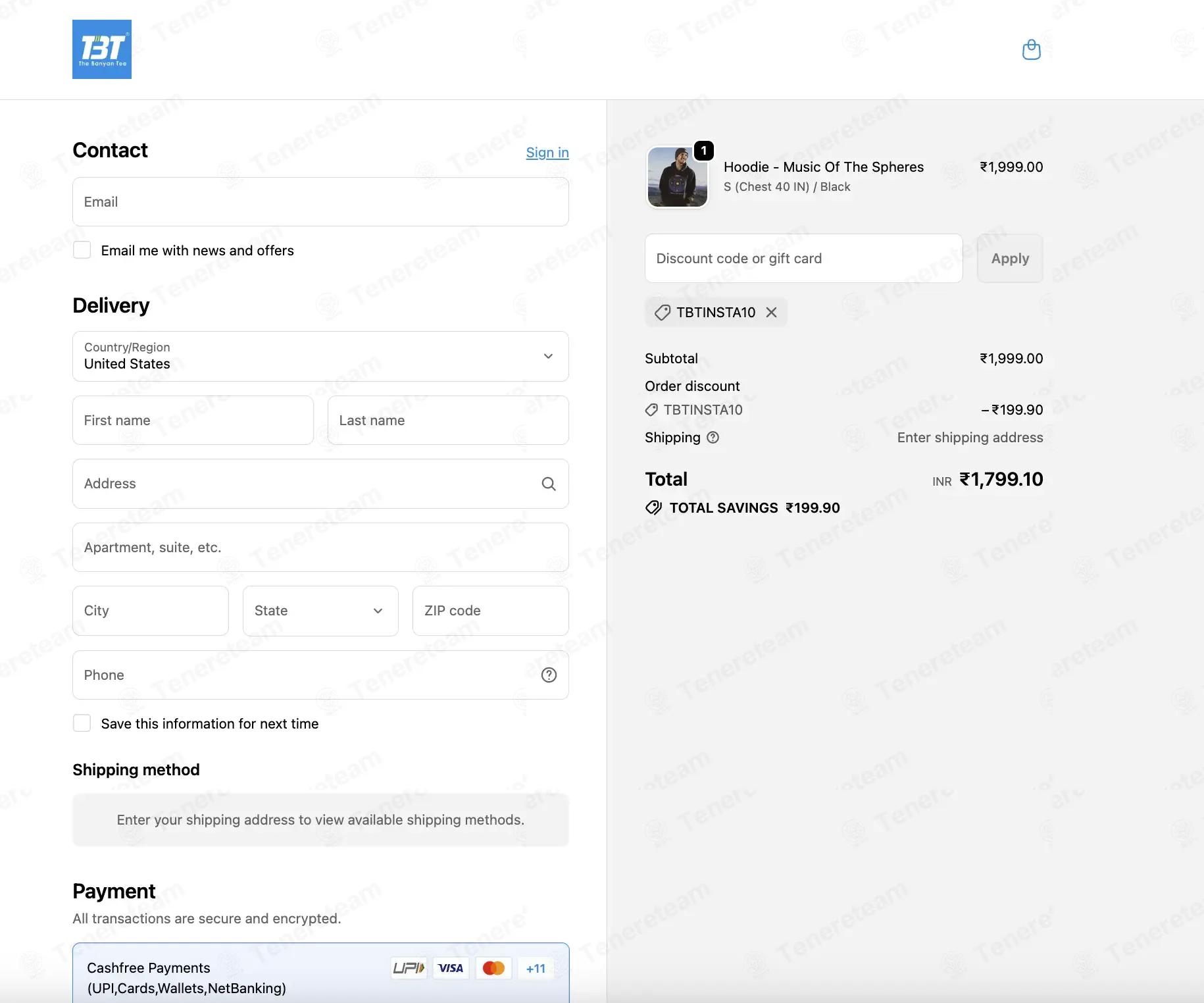The image size is (1204, 1003).
Task: Focus the Address input field
Action: [320, 484]
